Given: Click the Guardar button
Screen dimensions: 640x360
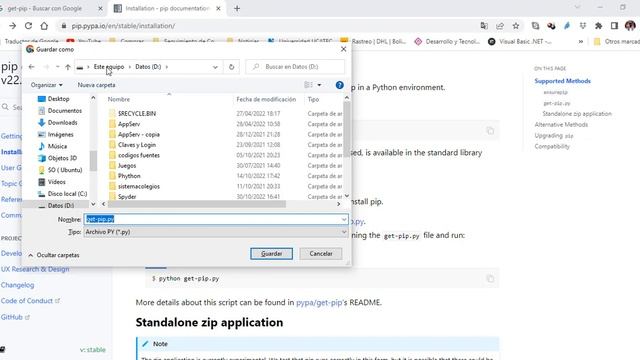Looking at the screenshot, I should click(x=271, y=253).
